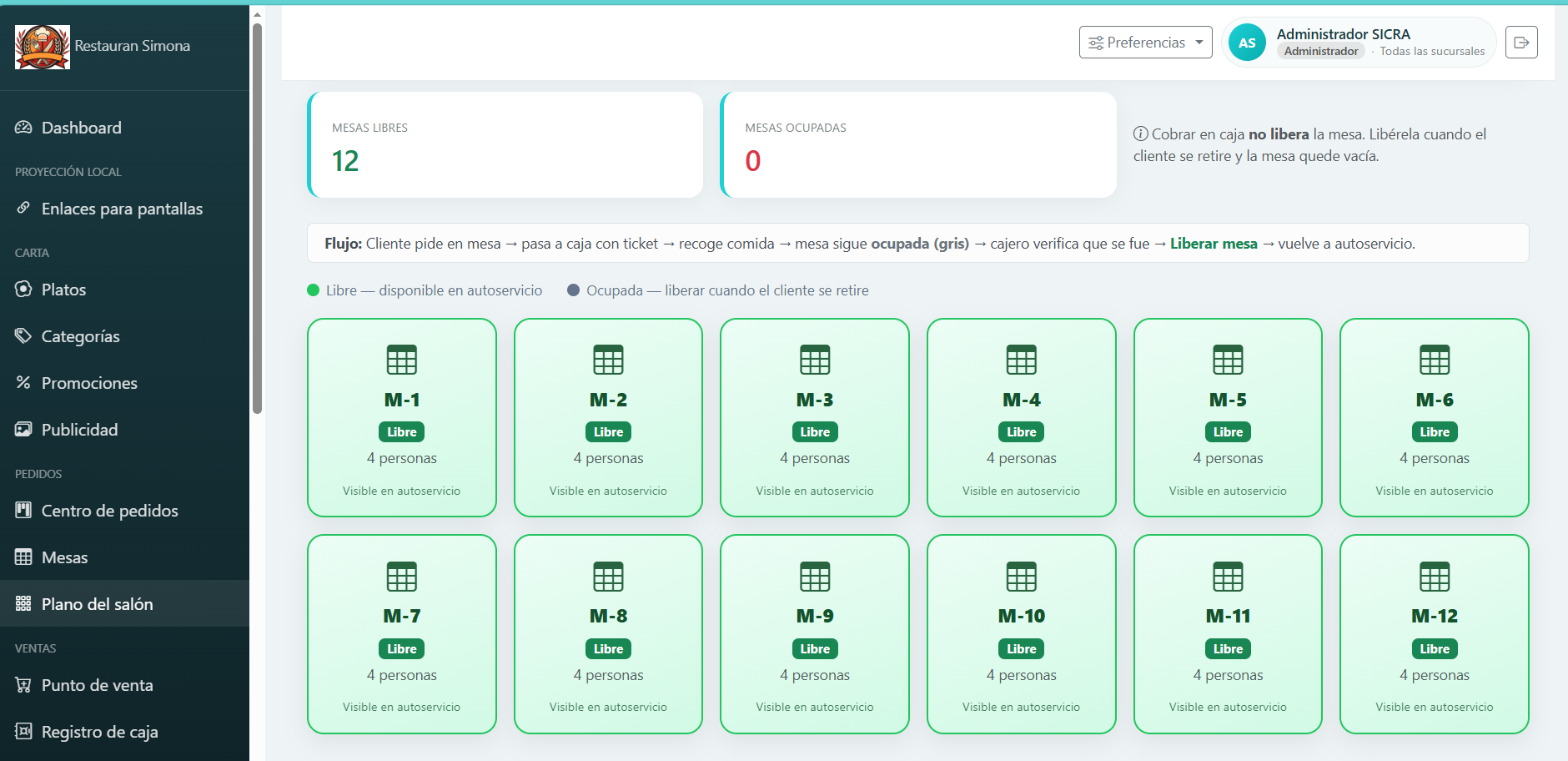Click the Restauran Simona logo
This screenshot has width=1568, height=761.
[x=43, y=47]
